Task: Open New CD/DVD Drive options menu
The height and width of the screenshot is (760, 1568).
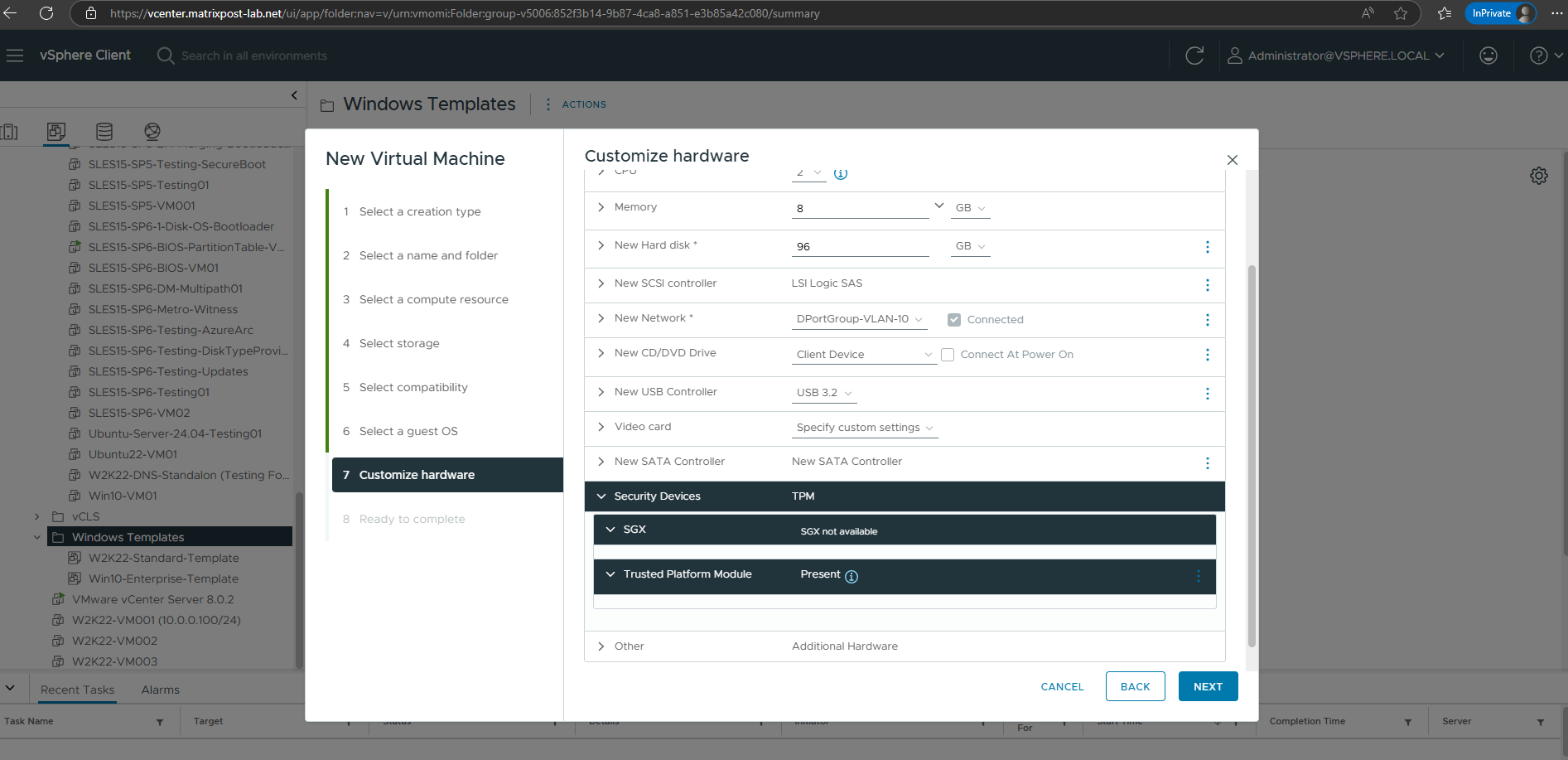Action: tap(1207, 355)
